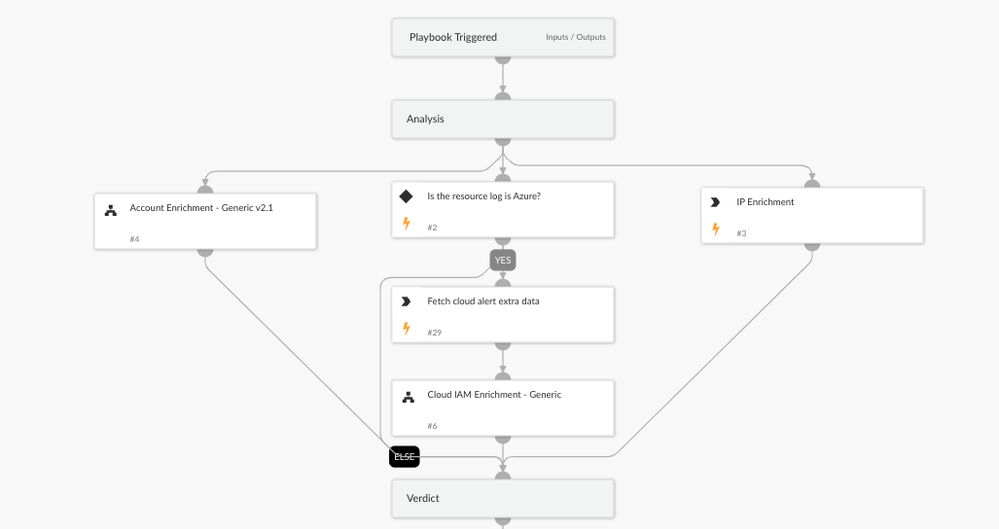Open the IP Enrichment task card
Viewport: 999px width, 529px height.
coord(765,202)
